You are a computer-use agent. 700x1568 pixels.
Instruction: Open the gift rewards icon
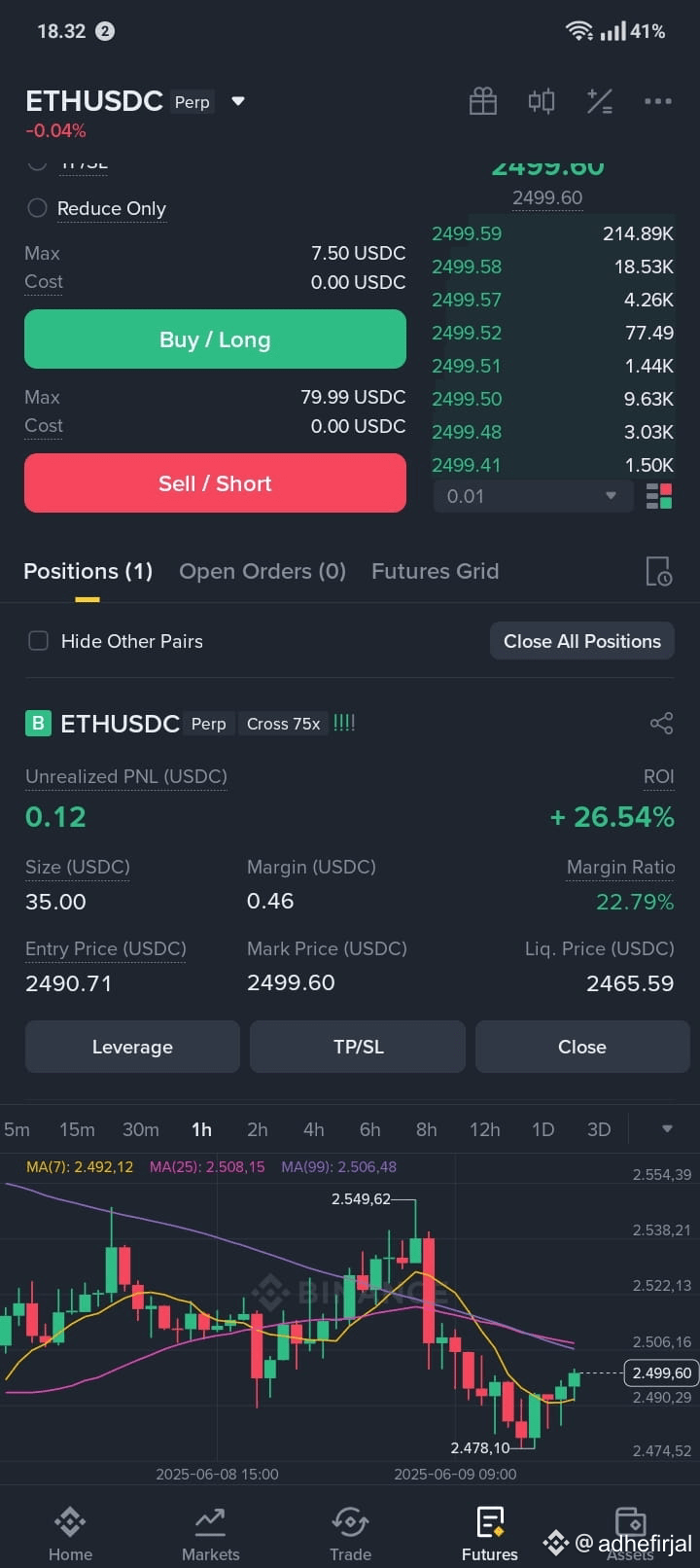(483, 101)
